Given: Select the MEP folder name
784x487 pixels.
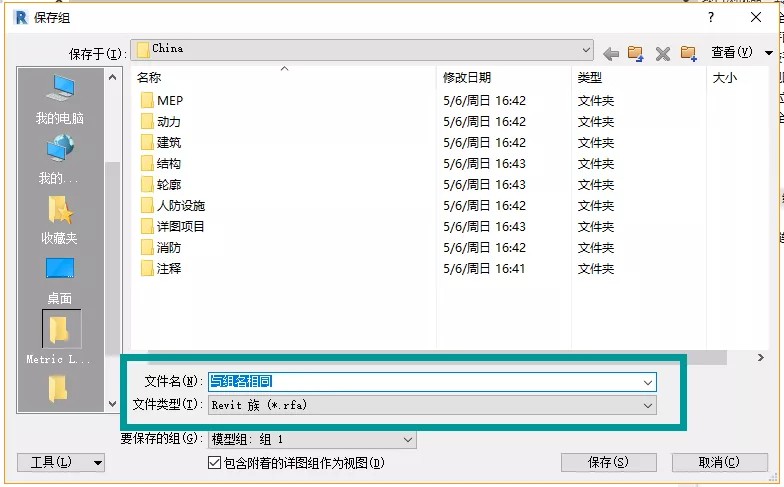Looking at the screenshot, I should [x=170, y=100].
